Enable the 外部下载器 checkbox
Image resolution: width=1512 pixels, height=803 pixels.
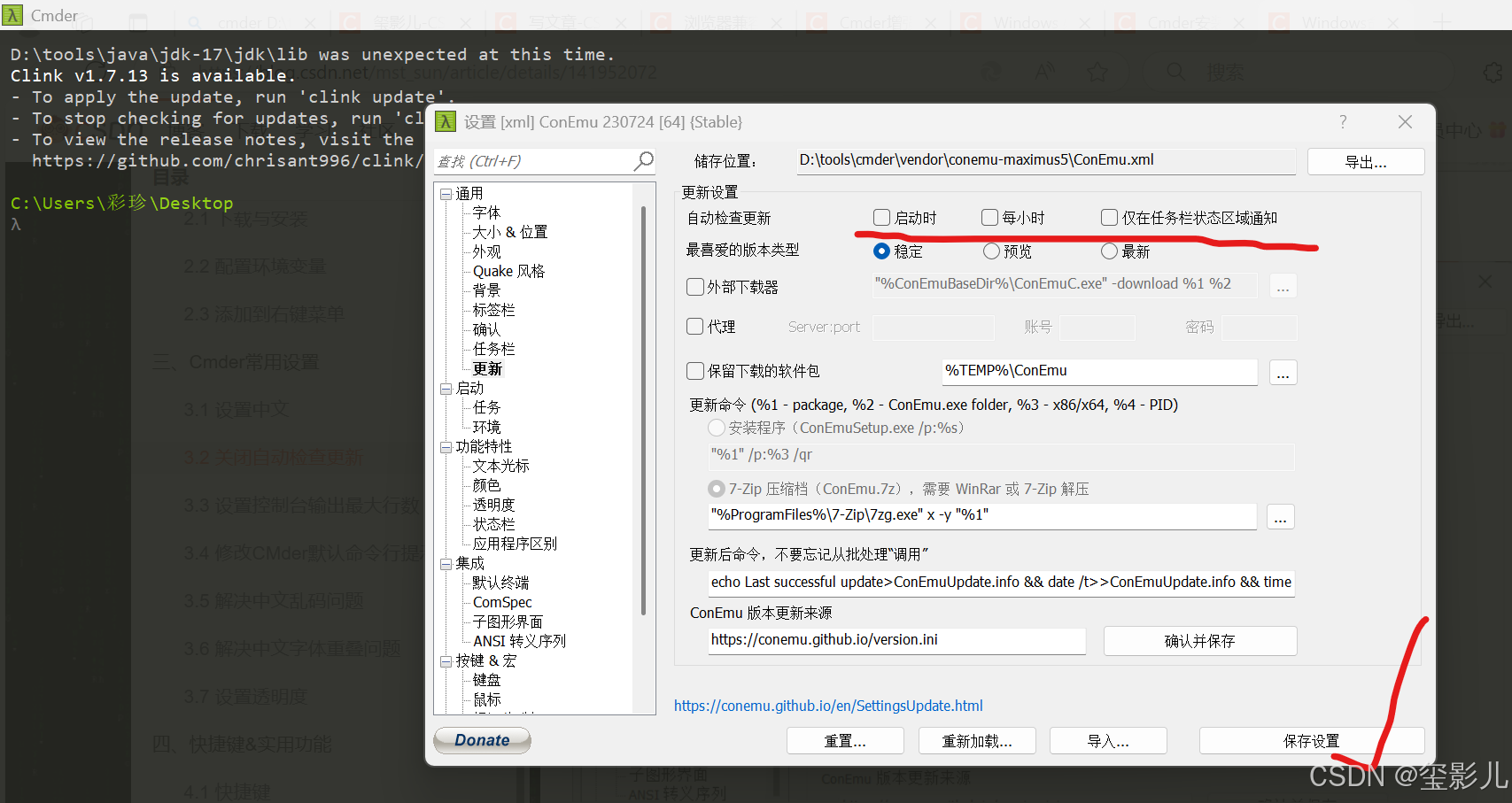(x=695, y=287)
